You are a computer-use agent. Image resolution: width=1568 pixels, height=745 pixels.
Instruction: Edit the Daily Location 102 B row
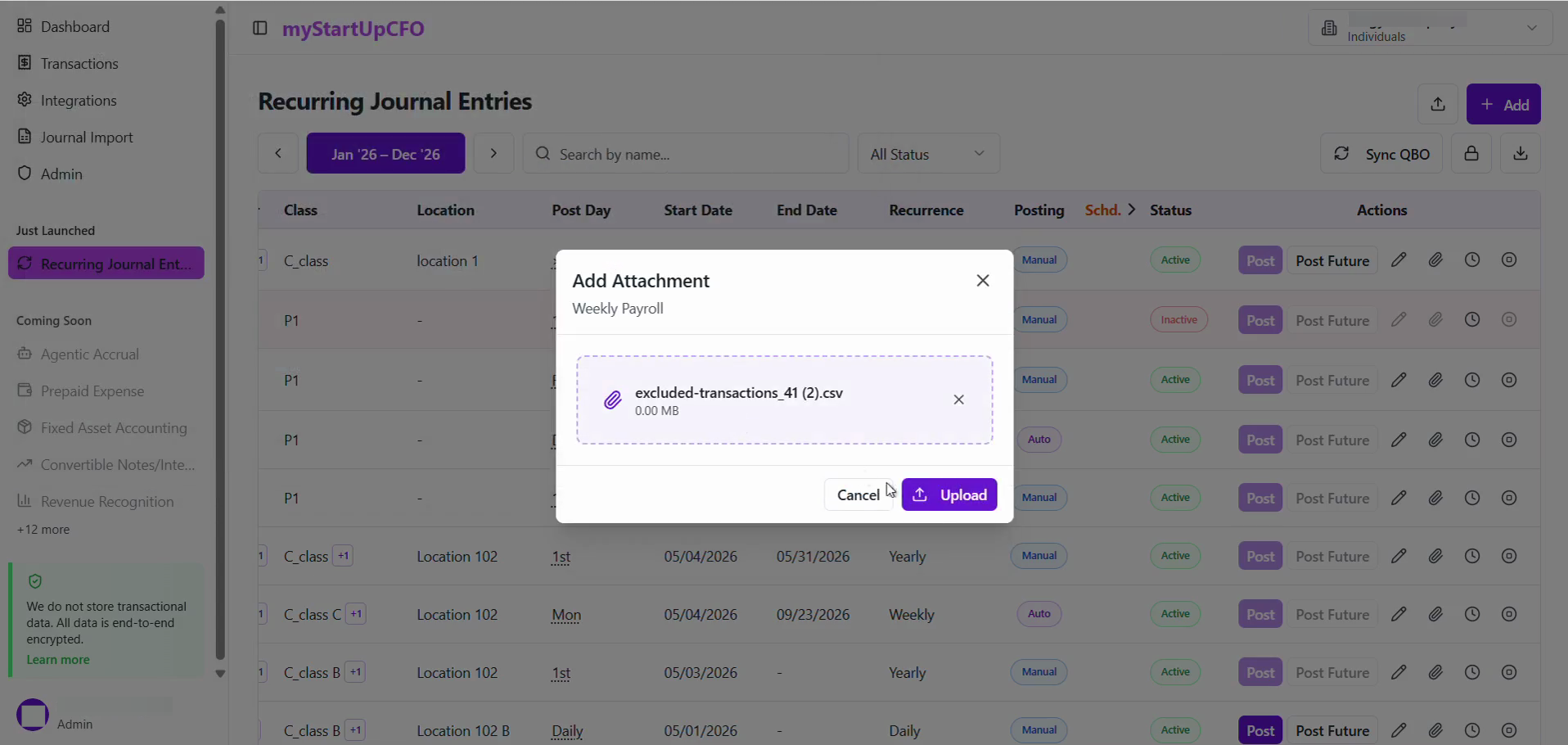1399,730
